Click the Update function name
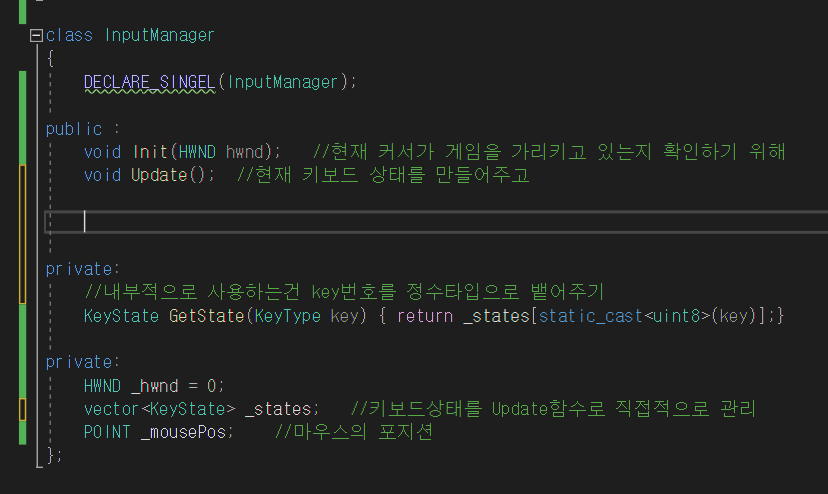 [159, 175]
